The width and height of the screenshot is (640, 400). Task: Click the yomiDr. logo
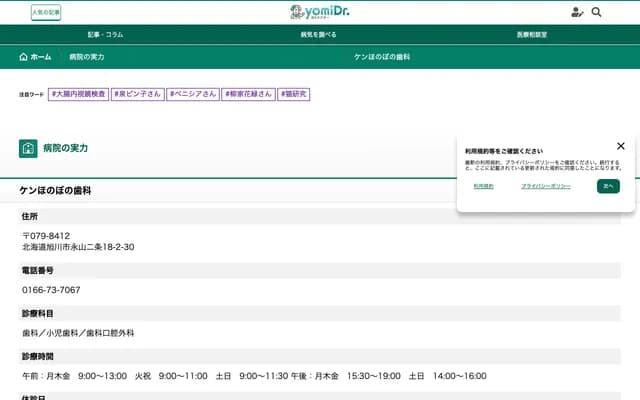[319, 11]
